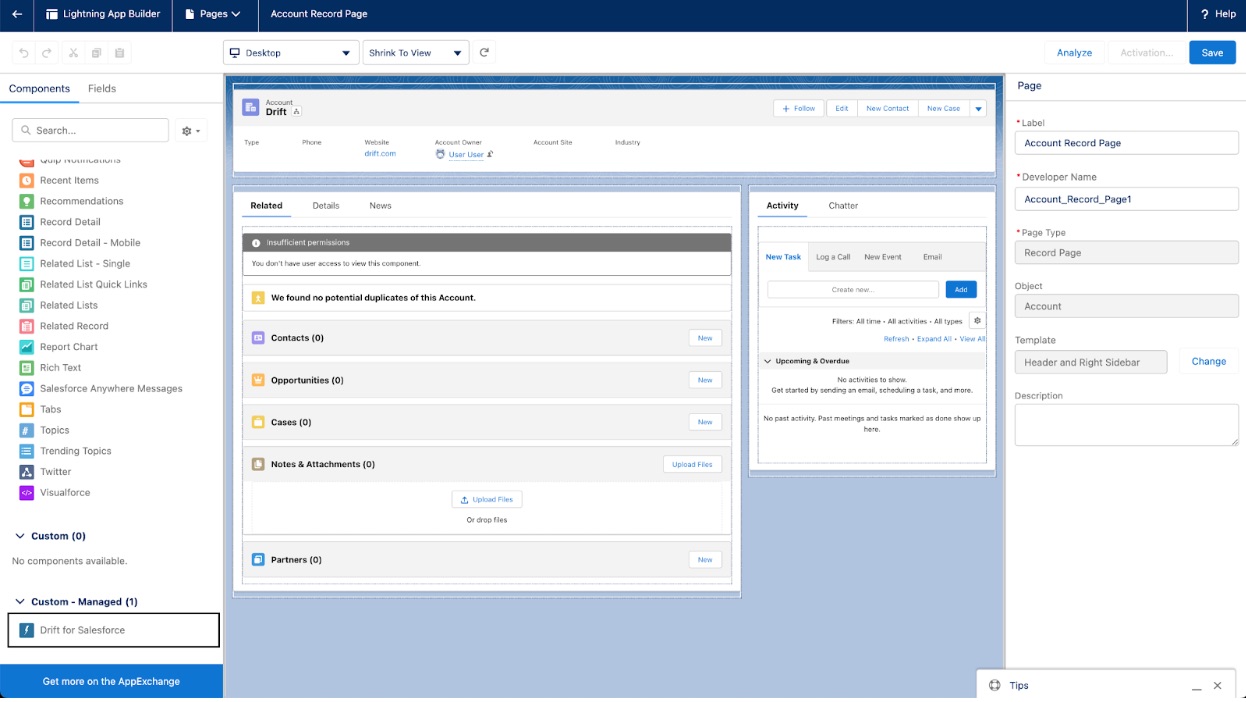
Task: Collapse the Custom - Managed (1) section
Action: pos(19,602)
